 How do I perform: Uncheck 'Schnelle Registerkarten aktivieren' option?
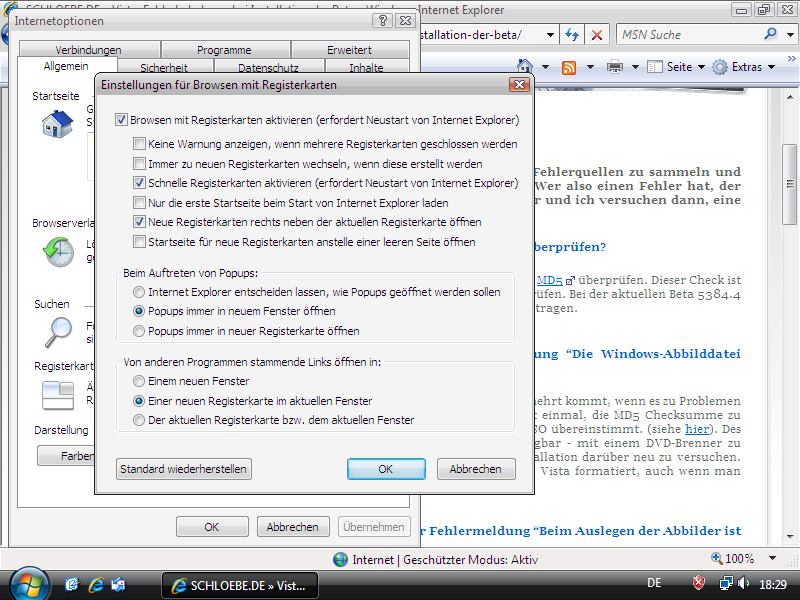tap(140, 183)
